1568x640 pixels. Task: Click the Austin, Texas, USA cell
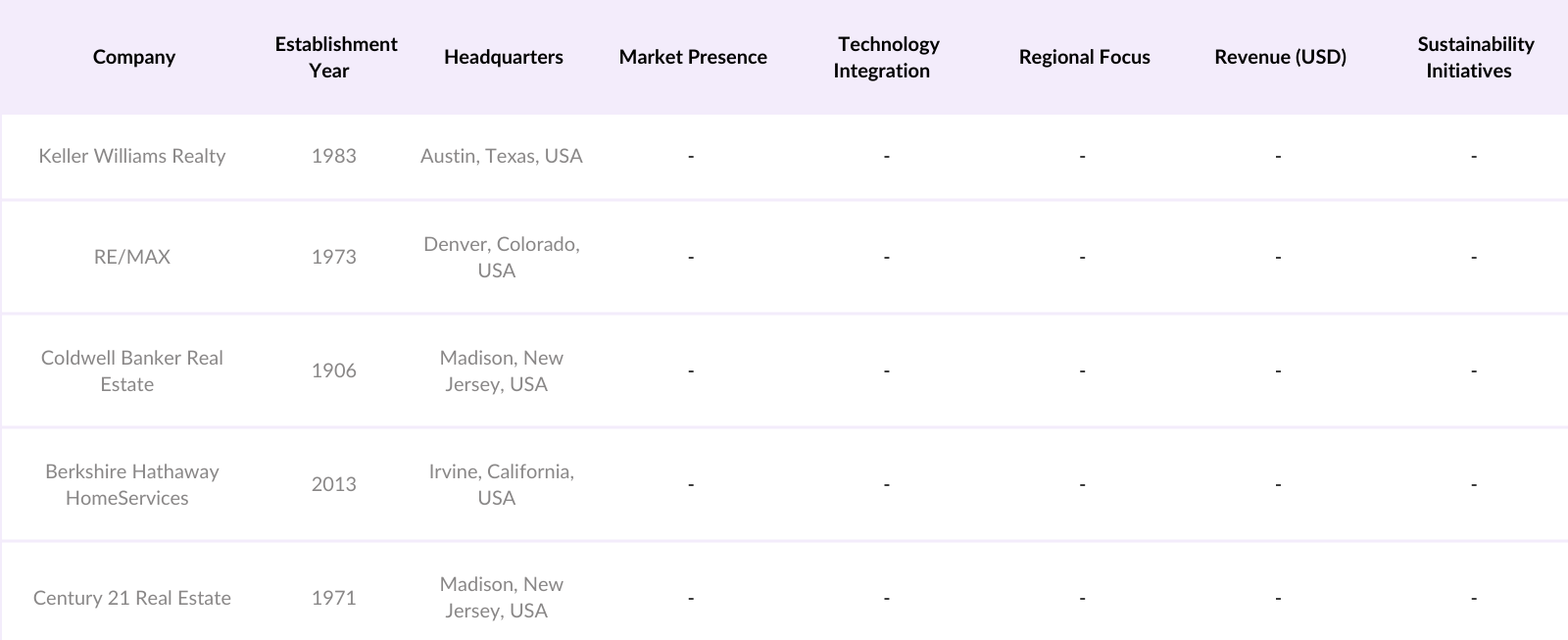[501, 156]
